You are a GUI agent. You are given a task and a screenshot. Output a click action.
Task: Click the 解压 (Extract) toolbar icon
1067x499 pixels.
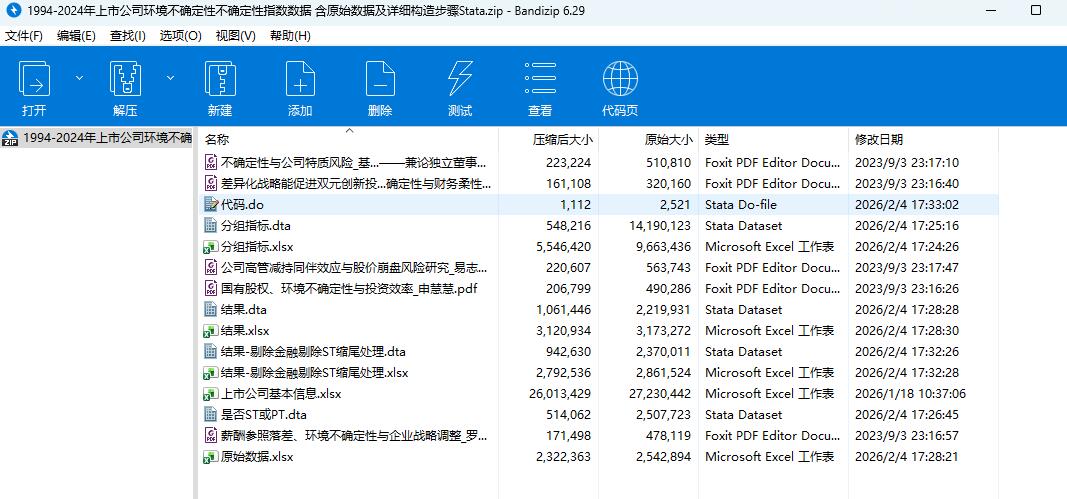pyautogui.click(x=126, y=78)
